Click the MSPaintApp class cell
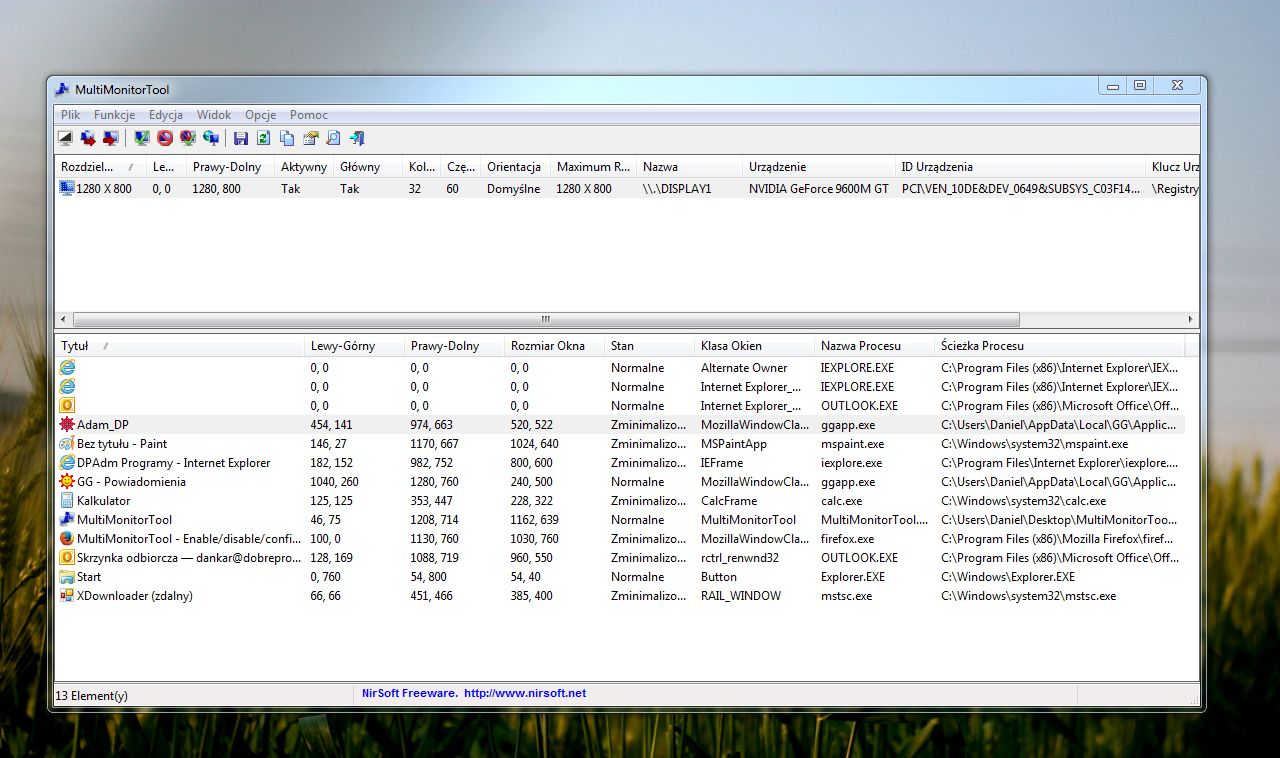The image size is (1280, 758). tap(734, 443)
